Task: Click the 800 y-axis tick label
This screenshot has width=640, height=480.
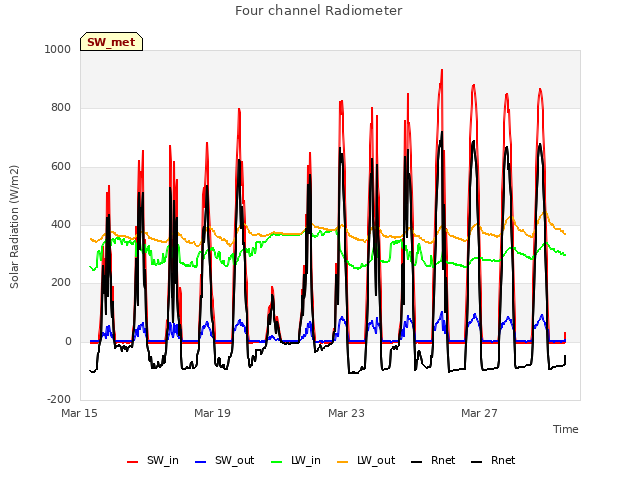Action: coord(61,108)
